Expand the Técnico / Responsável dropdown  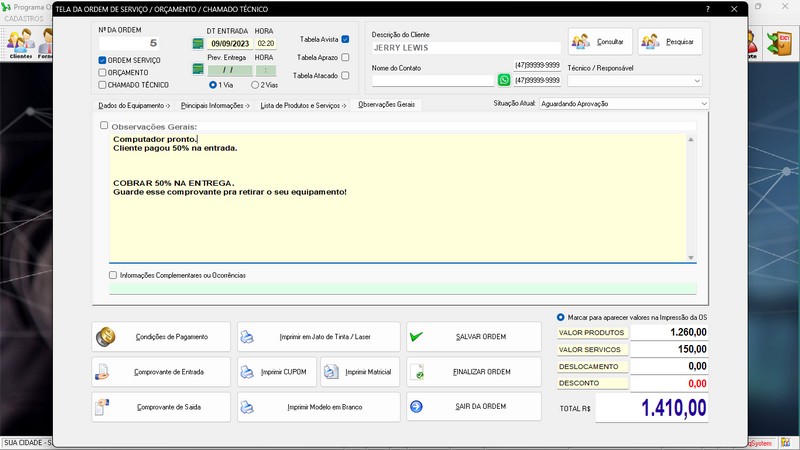[x=697, y=81]
